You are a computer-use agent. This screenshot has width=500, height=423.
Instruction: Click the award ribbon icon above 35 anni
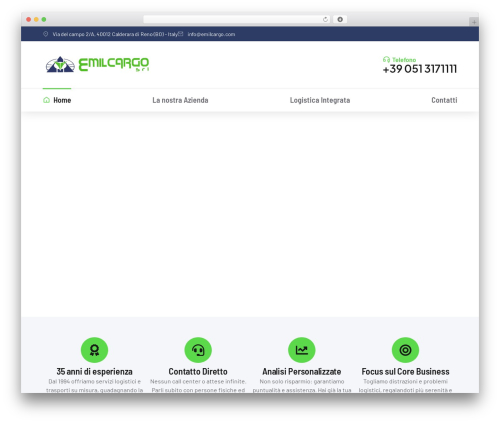94,350
